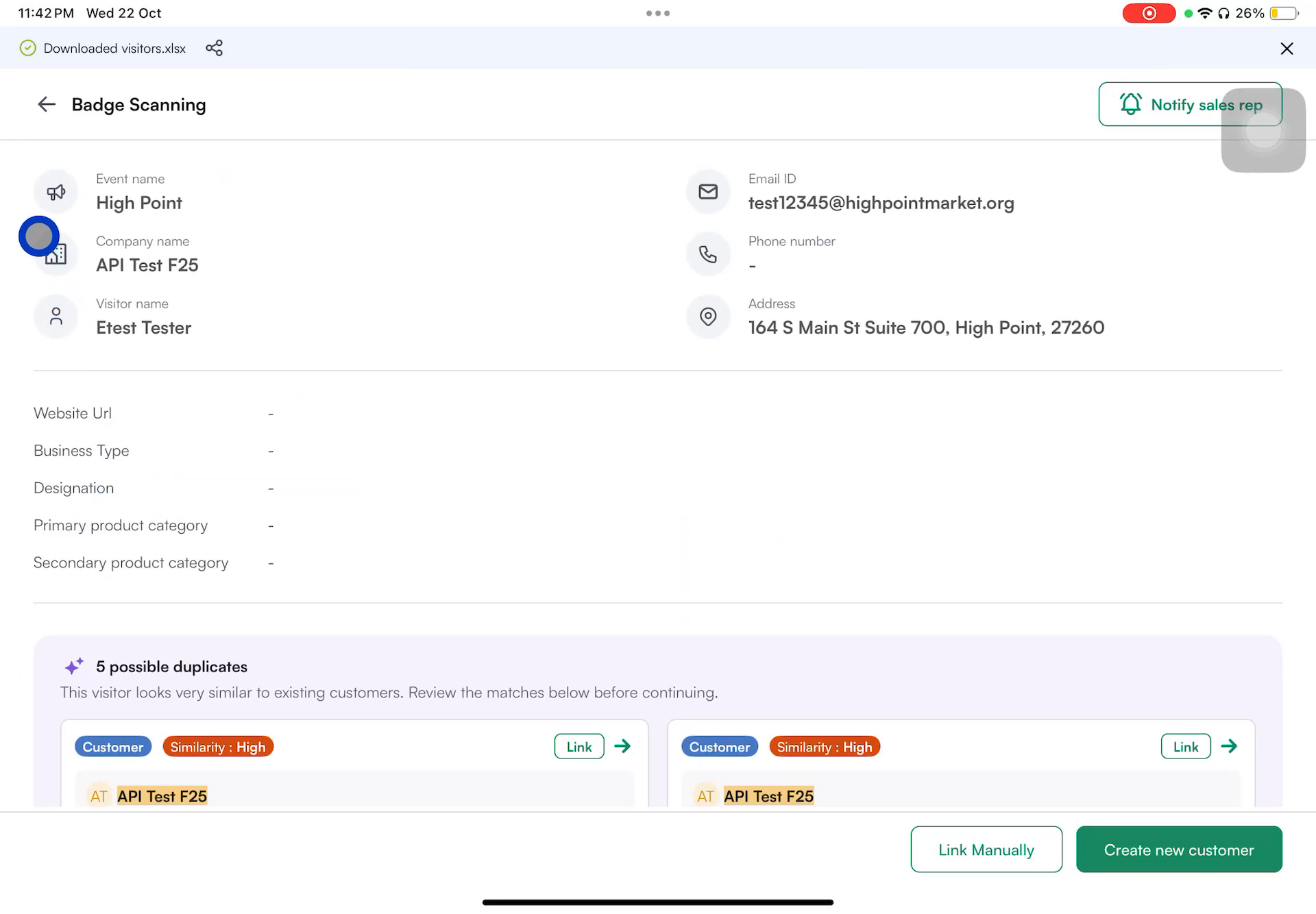Select the megaphone event name icon

pyautogui.click(x=56, y=192)
